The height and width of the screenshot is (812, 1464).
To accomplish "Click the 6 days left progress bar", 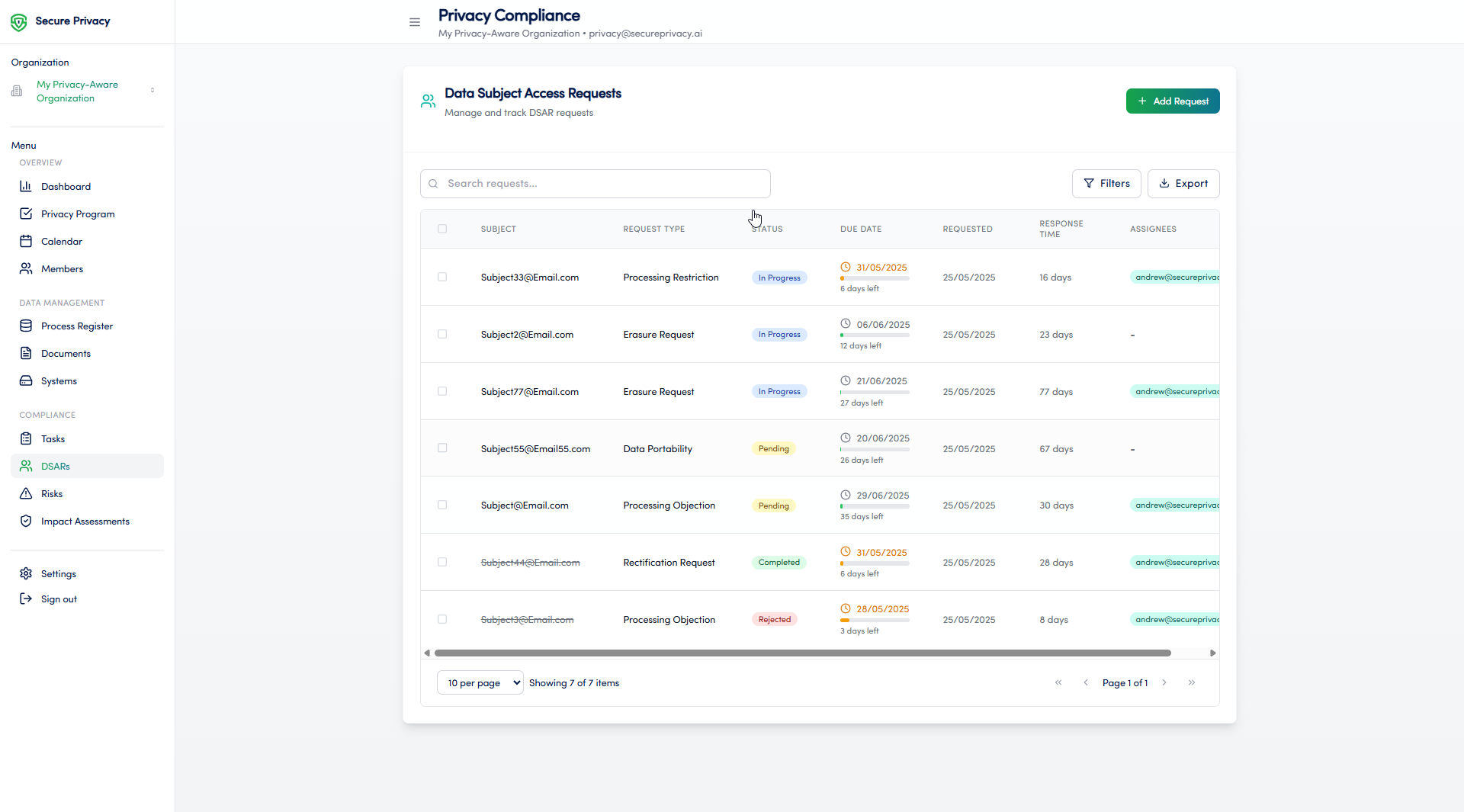I will 875,278.
